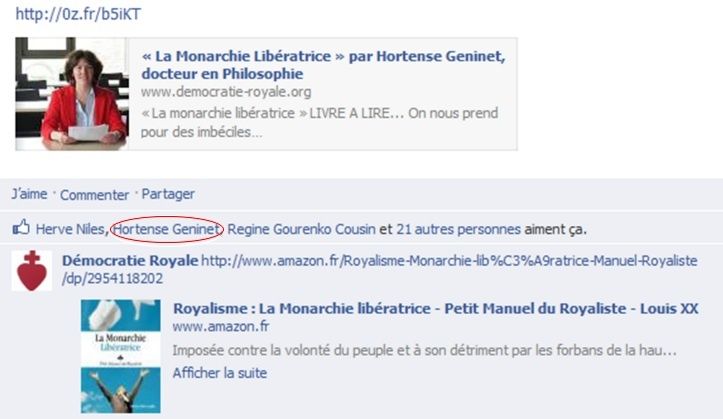This screenshot has height=419, width=723.
Task: Open Herve Niles profile
Action: click(71, 229)
